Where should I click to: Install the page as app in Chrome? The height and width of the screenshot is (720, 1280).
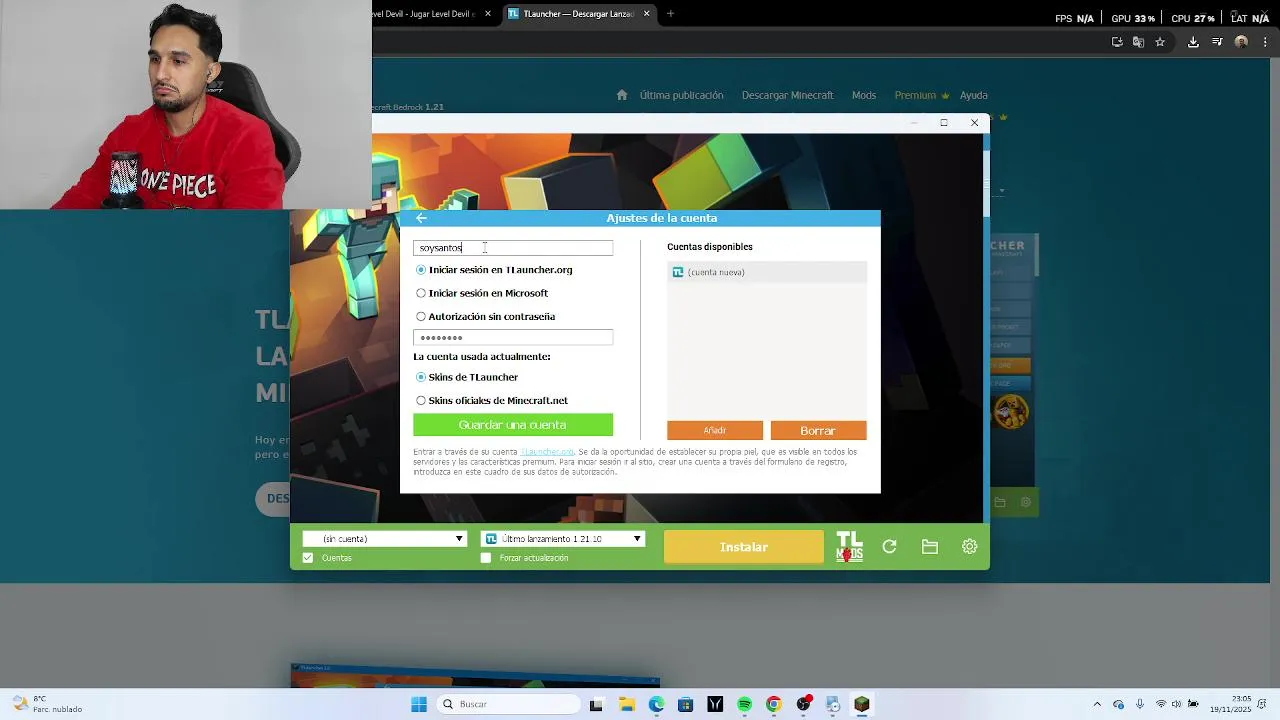pos(1117,42)
